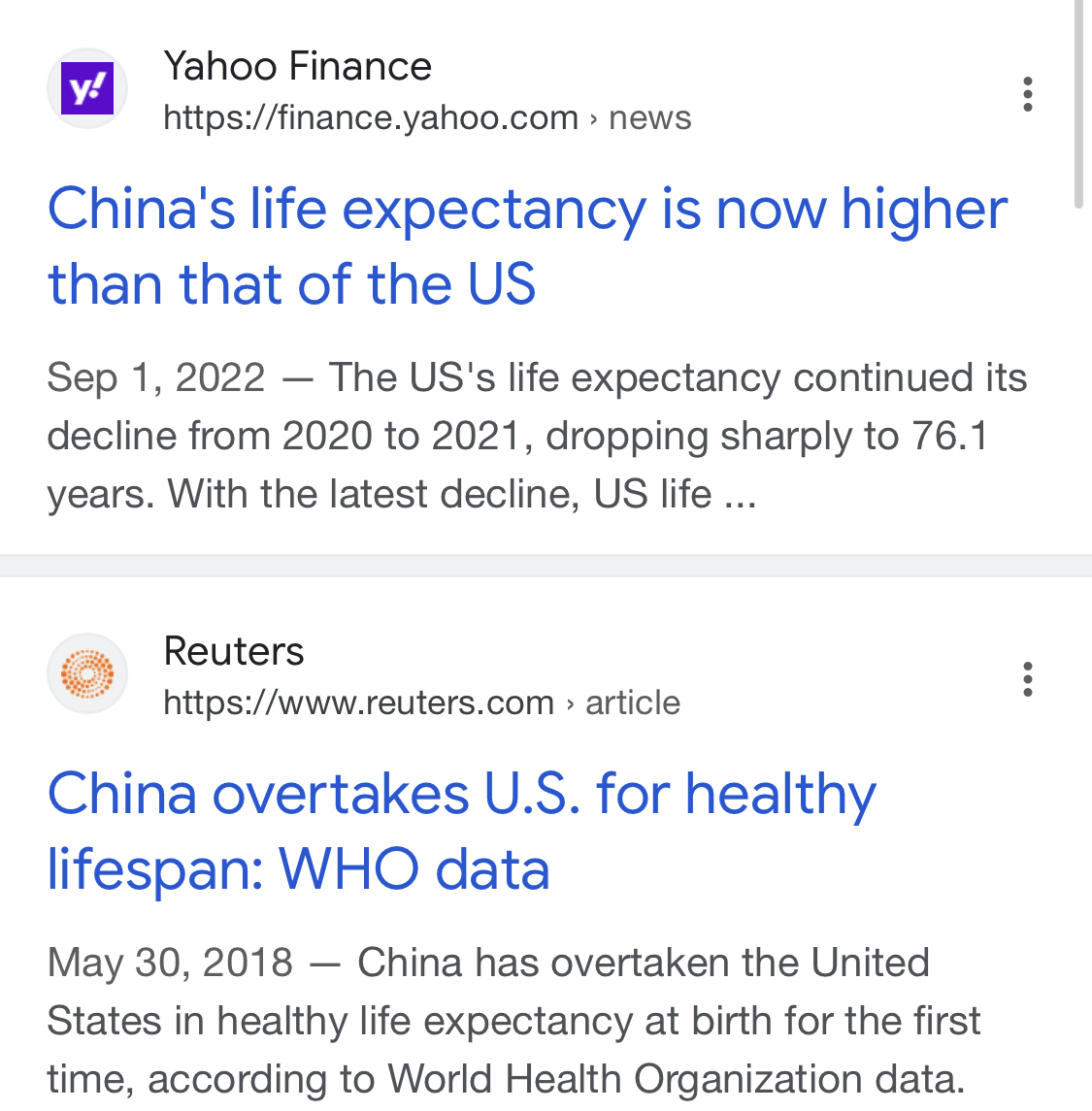Click the snippet mentioning World Health Organization data
Viewport: 1092px width, 1111px height.
pyautogui.click(x=513, y=1021)
